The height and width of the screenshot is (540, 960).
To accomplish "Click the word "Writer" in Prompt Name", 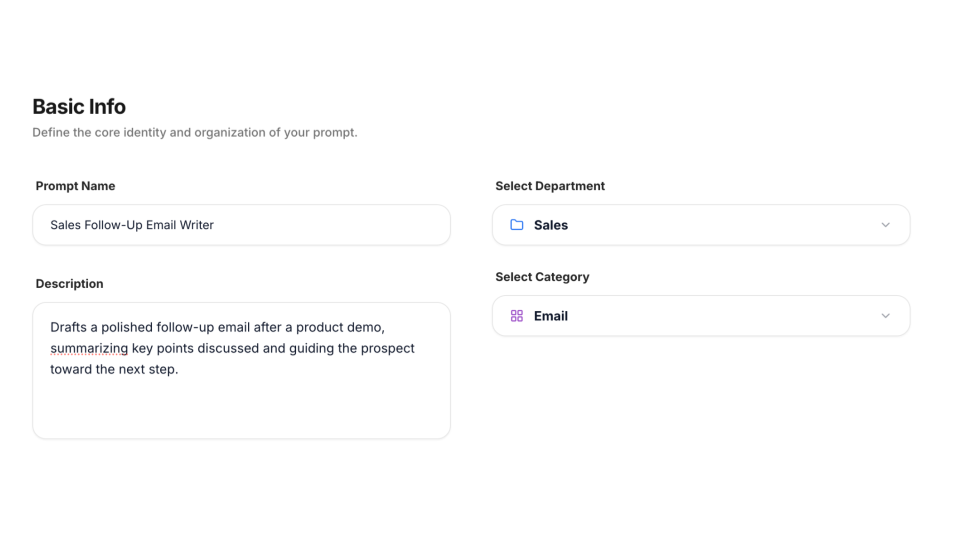I will (x=195, y=225).
